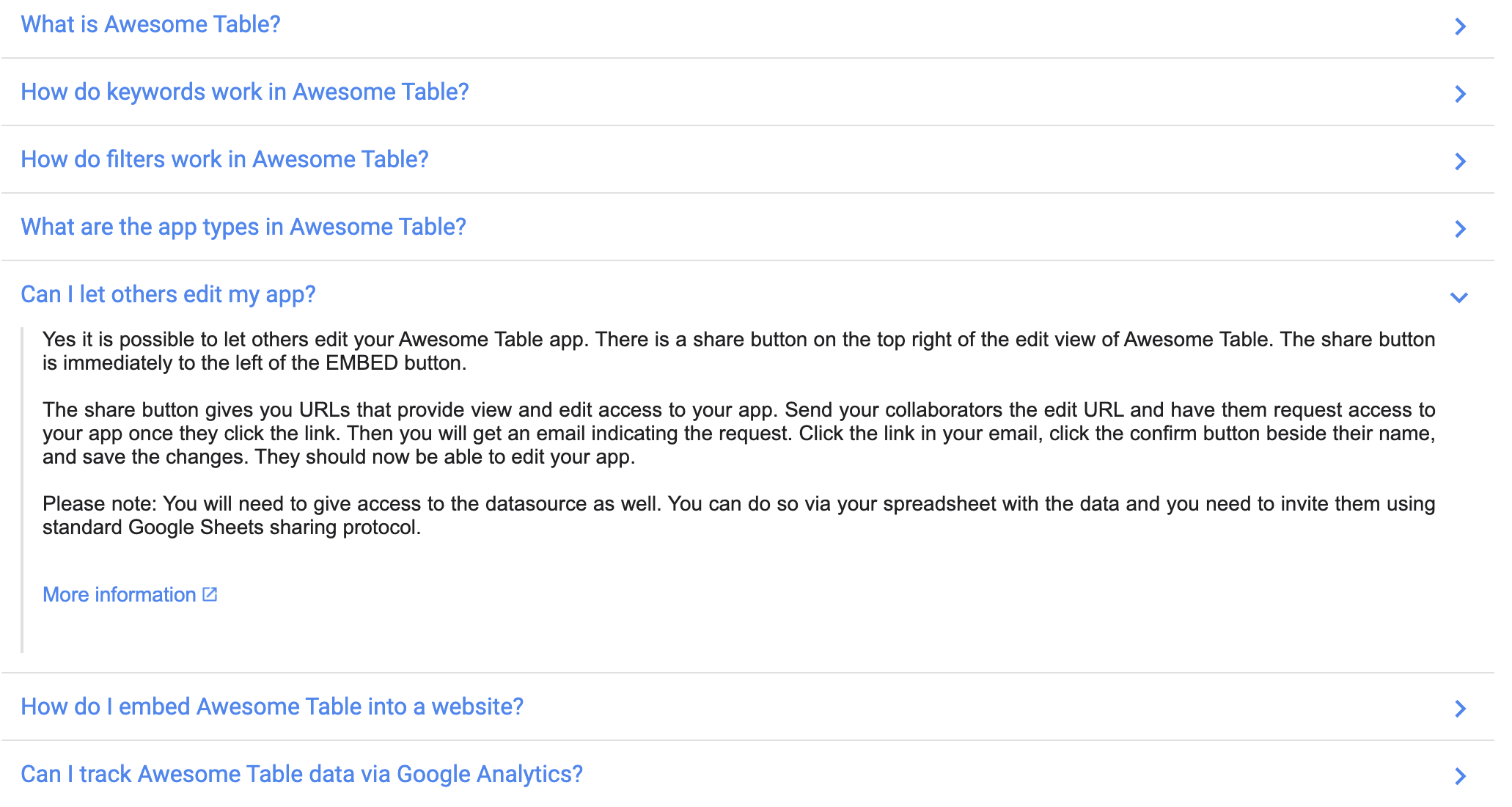Expand "How do filters work in Awesome Table?"

[x=224, y=160]
